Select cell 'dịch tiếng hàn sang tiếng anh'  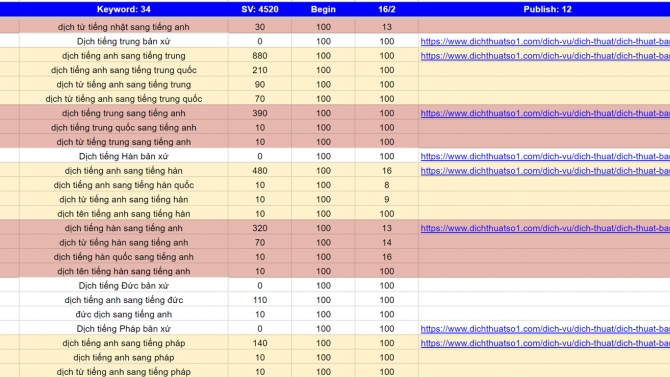[x=123, y=228]
